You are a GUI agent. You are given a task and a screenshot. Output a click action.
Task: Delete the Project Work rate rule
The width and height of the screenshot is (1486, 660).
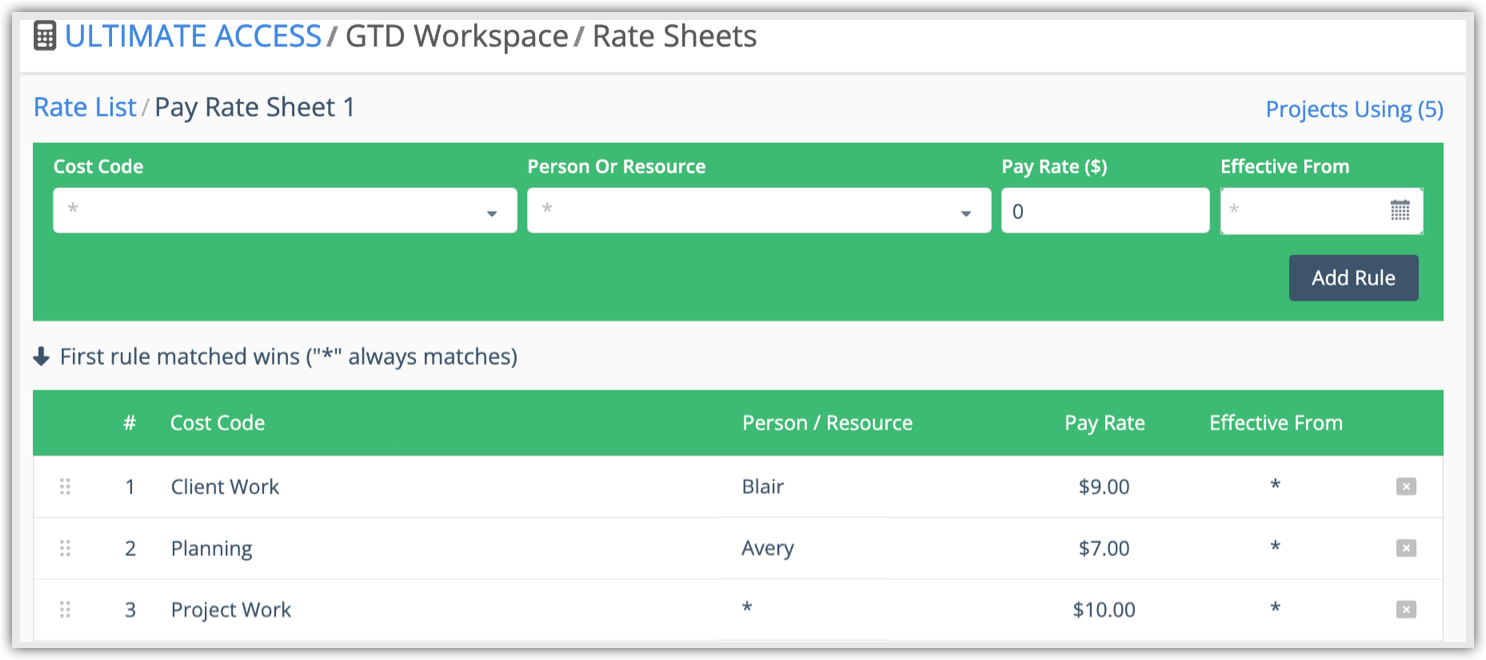(x=1405, y=610)
